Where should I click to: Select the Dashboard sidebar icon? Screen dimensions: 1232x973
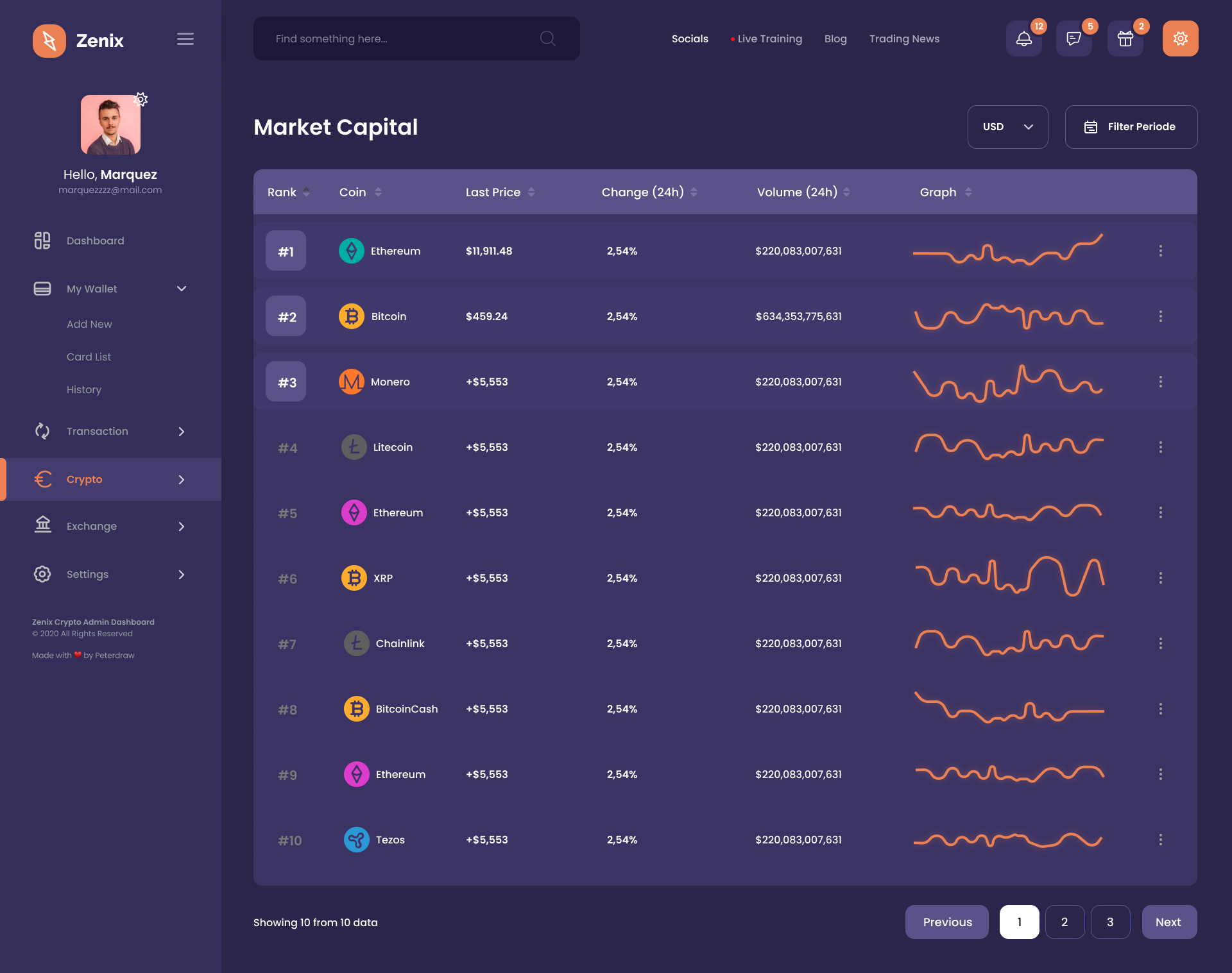(42, 241)
